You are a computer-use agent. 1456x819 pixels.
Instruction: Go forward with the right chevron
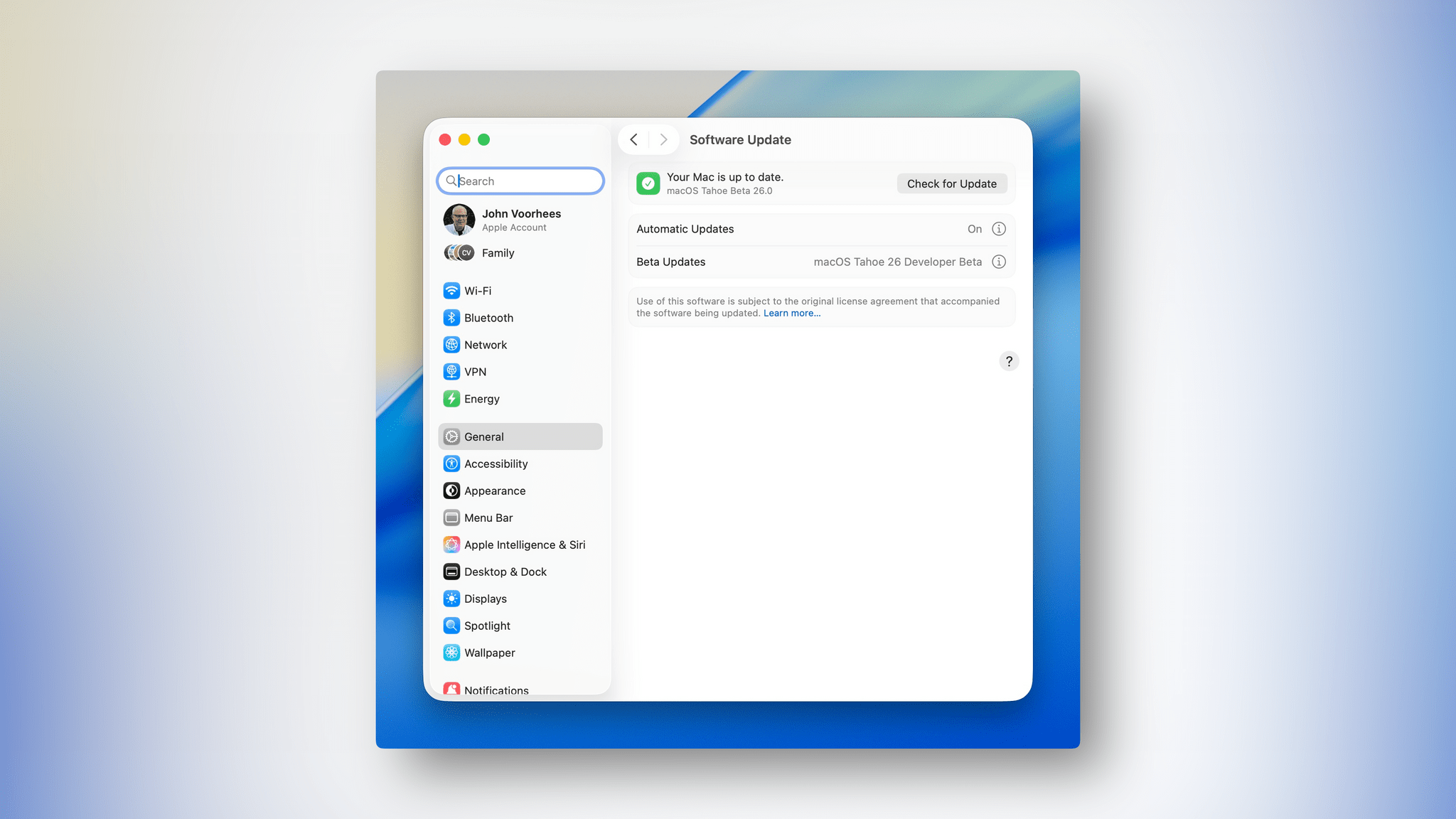point(663,139)
